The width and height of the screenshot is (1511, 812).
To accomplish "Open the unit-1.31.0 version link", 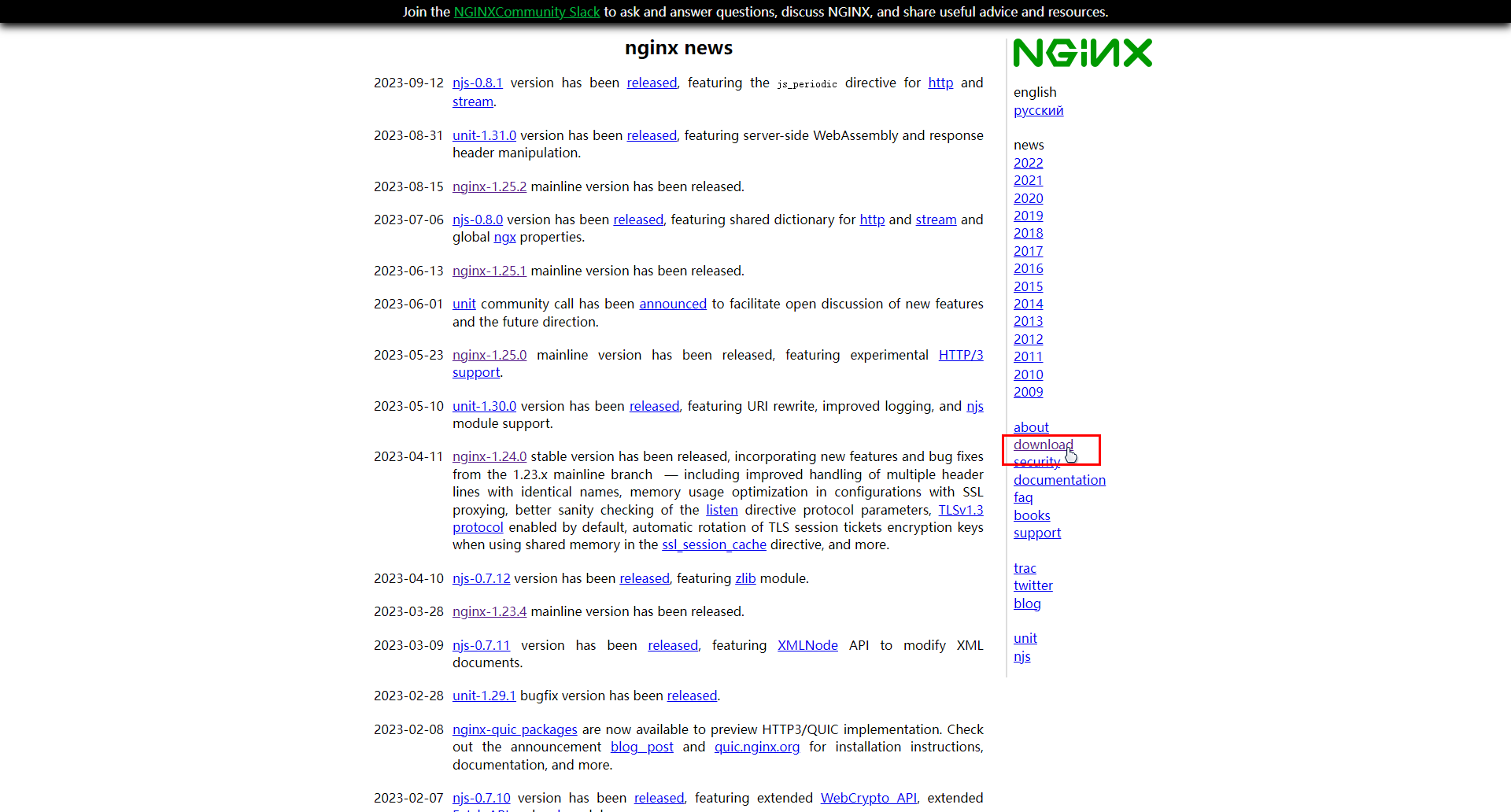I will 484,135.
